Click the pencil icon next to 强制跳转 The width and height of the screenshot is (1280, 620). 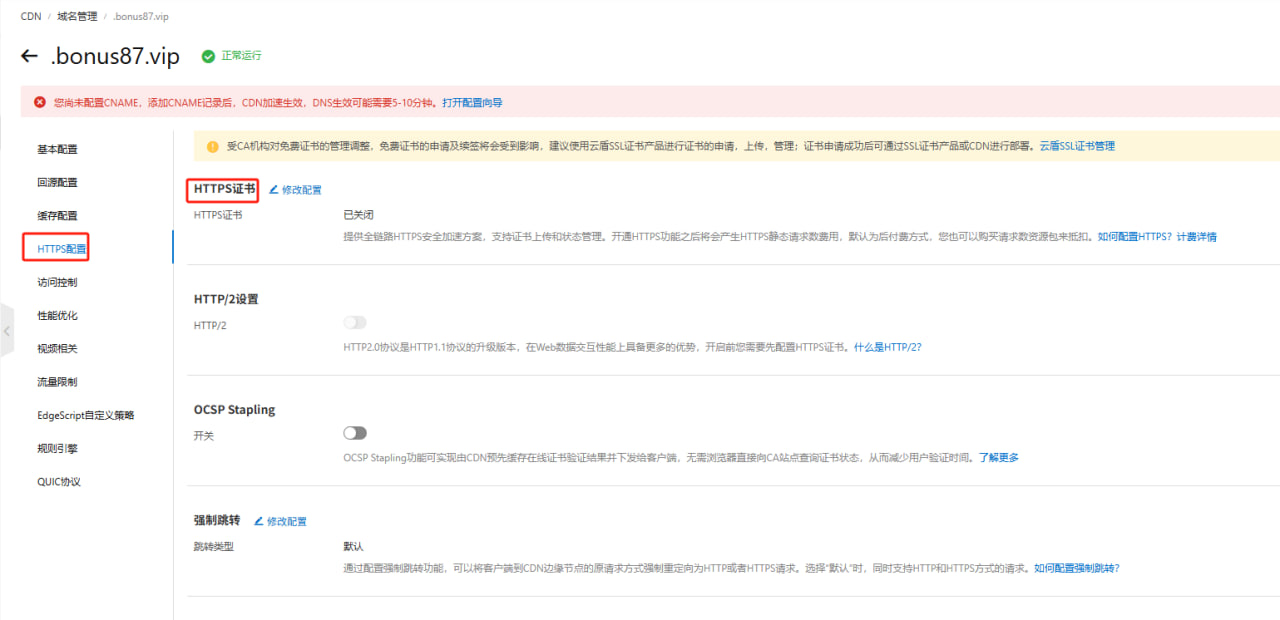[x=259, y=521]
